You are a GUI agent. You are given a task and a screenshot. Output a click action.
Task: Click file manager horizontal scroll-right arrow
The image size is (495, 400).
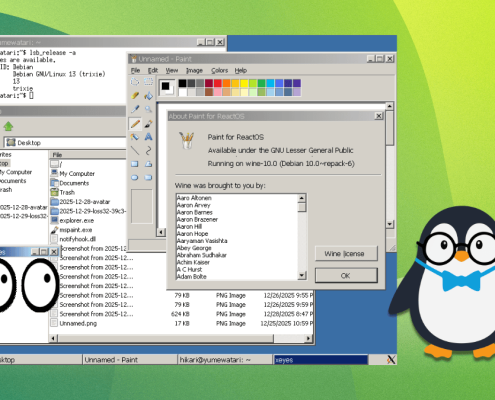tap(309, 338)
